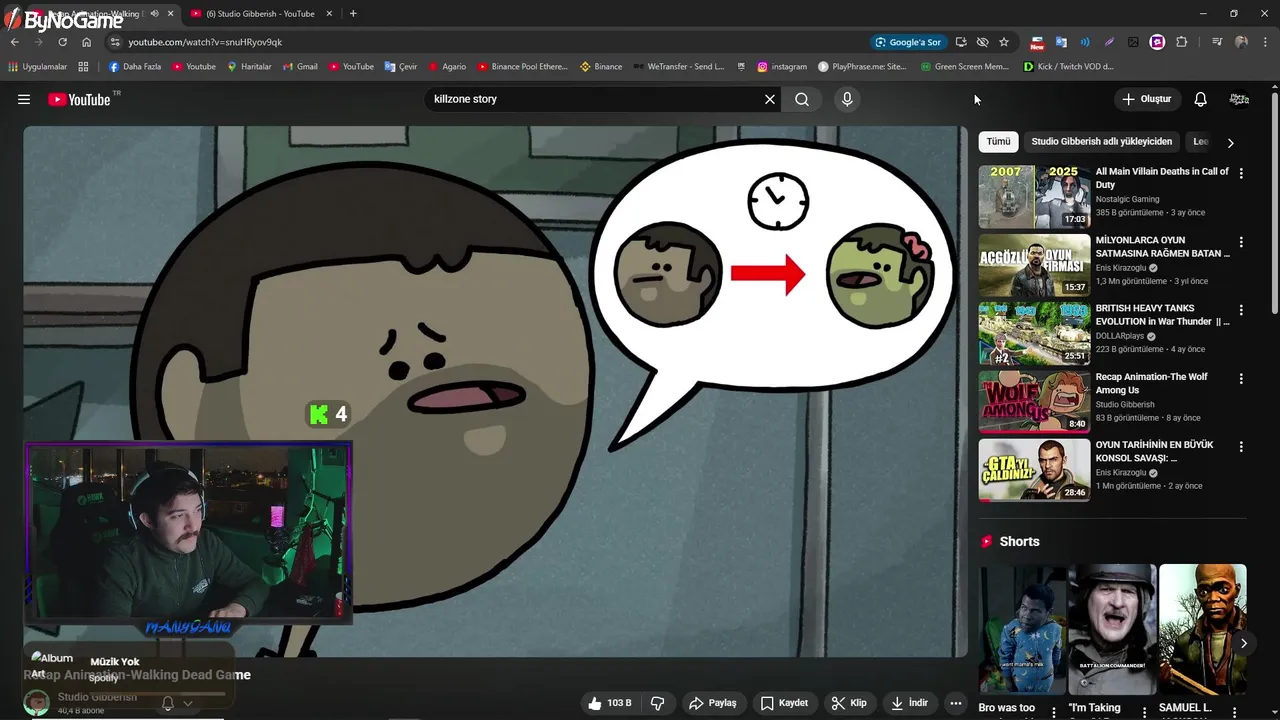Like the video (103 B)
1280x720 pixels.
(x=610, y=703)
